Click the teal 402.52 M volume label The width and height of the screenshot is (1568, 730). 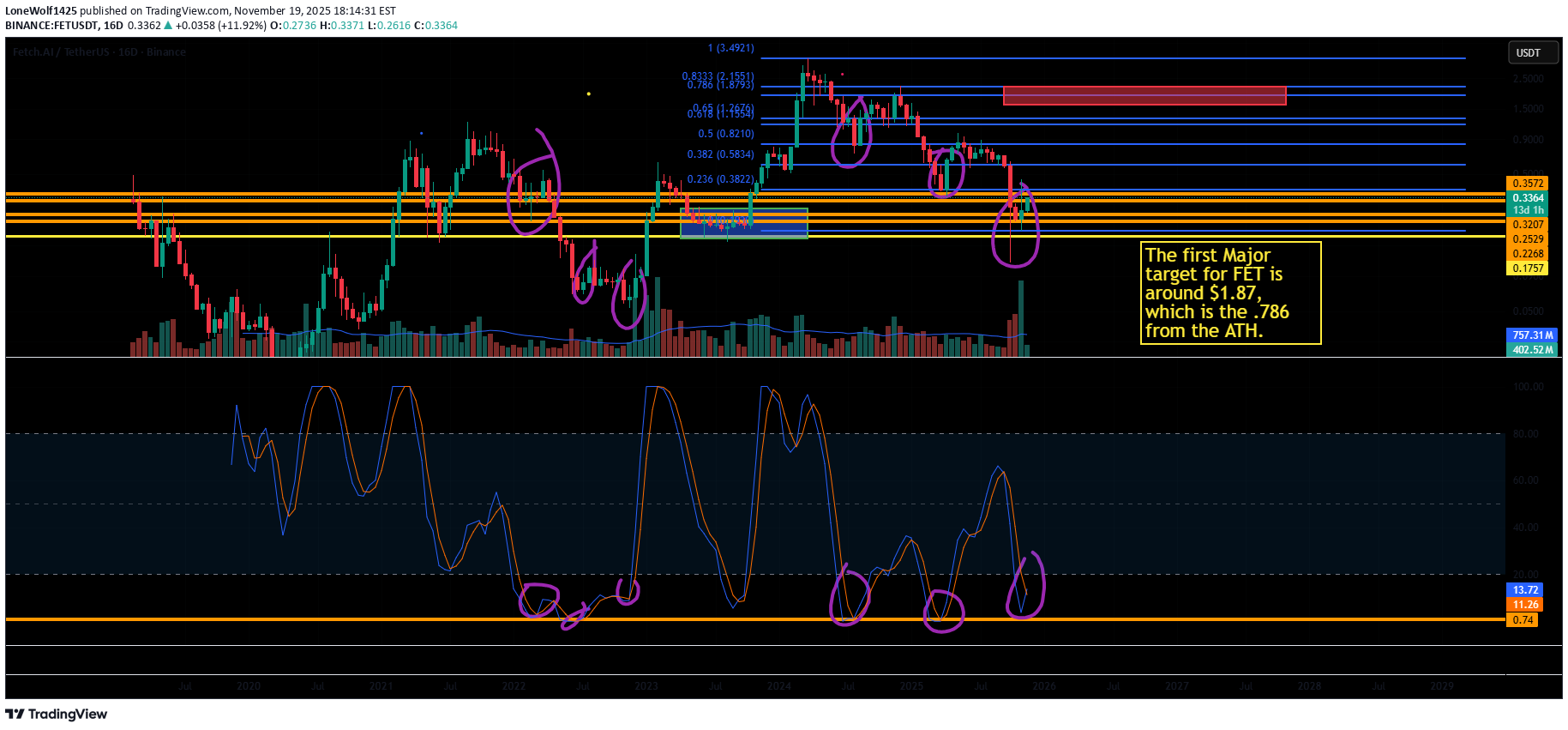(1533, 350)
